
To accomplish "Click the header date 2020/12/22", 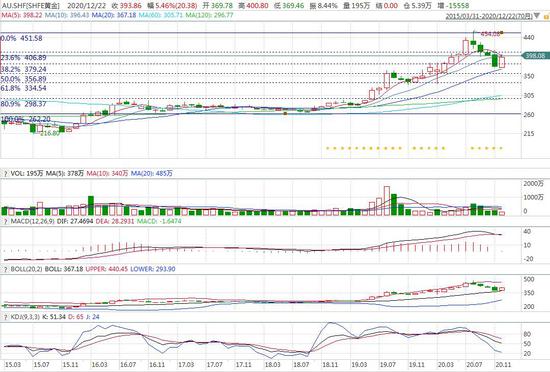I will click(x=87, y=6).
